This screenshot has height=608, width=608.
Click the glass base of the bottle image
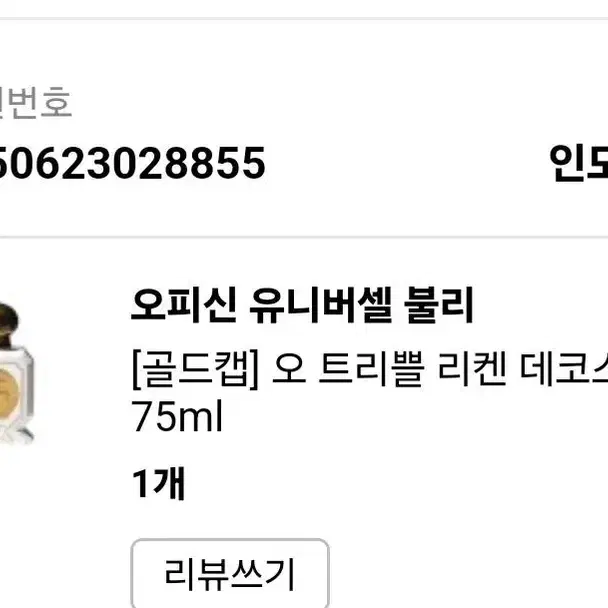16,434
